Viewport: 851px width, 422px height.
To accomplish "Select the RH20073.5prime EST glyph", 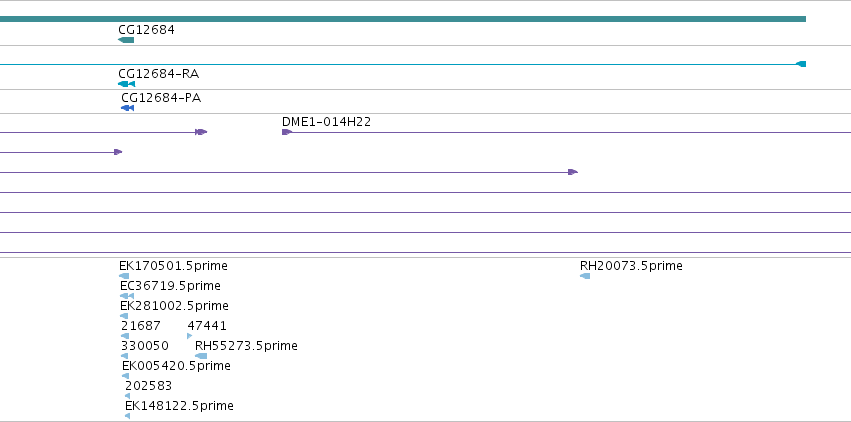I will (585, 276).
